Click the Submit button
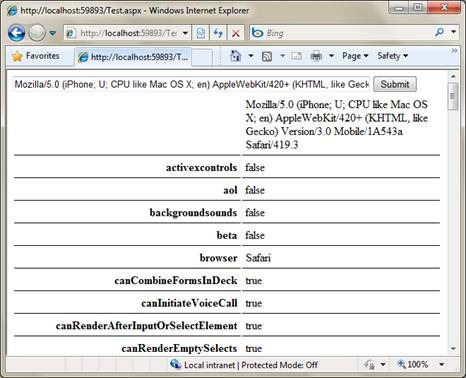 click(x=395, y=84)
